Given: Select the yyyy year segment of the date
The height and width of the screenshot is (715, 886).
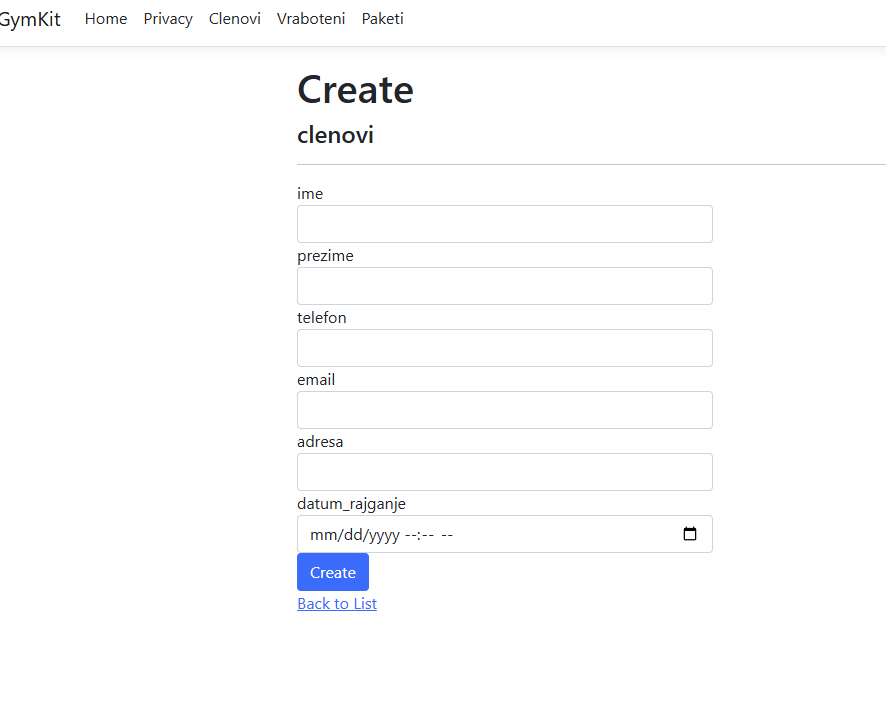Looking at the screenshot, I should (x=384, y=535).
